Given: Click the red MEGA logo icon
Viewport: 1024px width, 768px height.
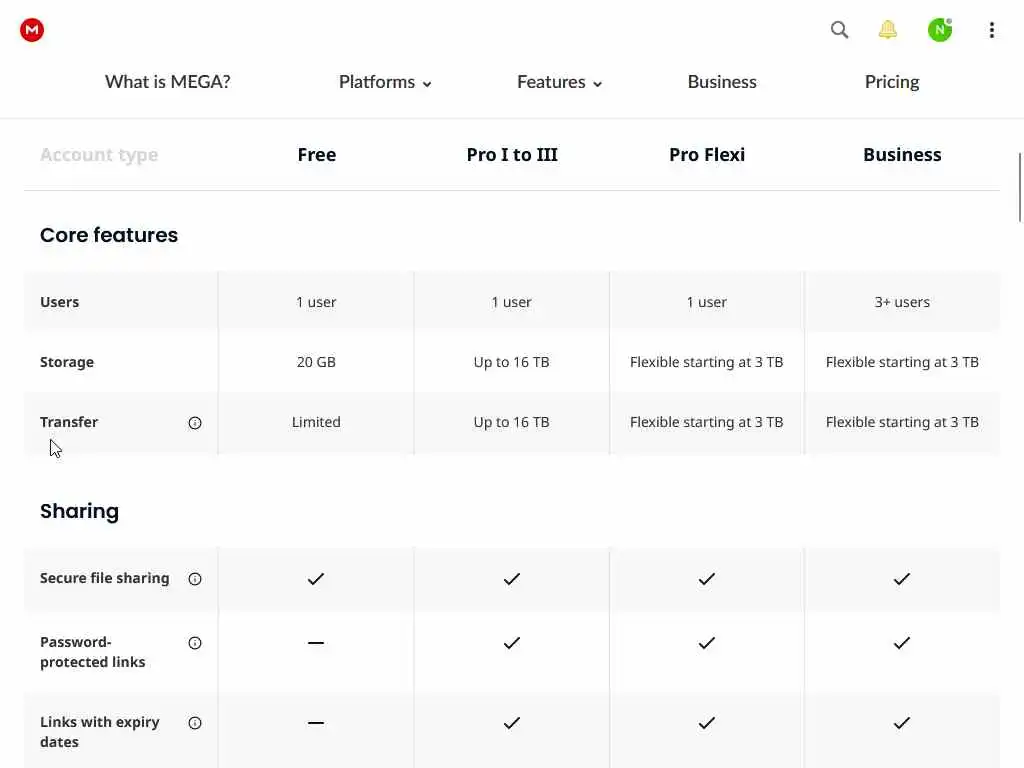Looking at the screenshot, I should coord(32,30).
